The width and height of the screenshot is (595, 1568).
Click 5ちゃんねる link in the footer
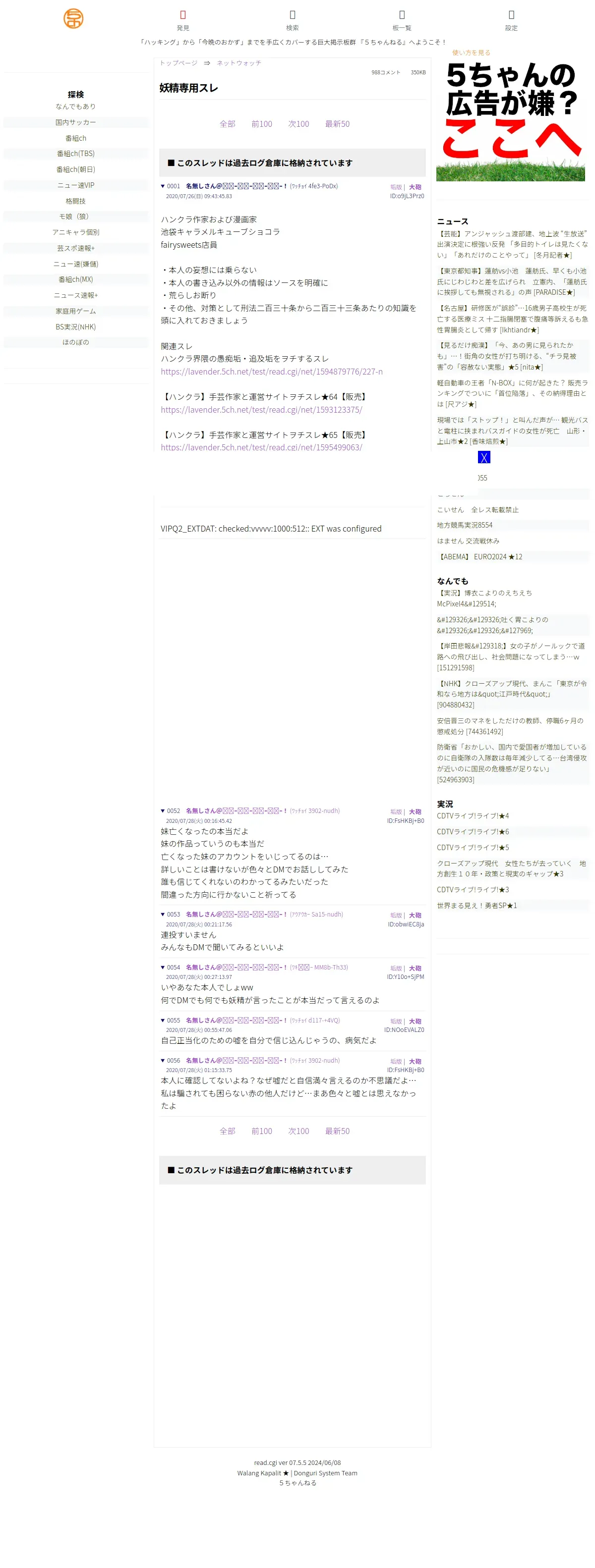298,1483
